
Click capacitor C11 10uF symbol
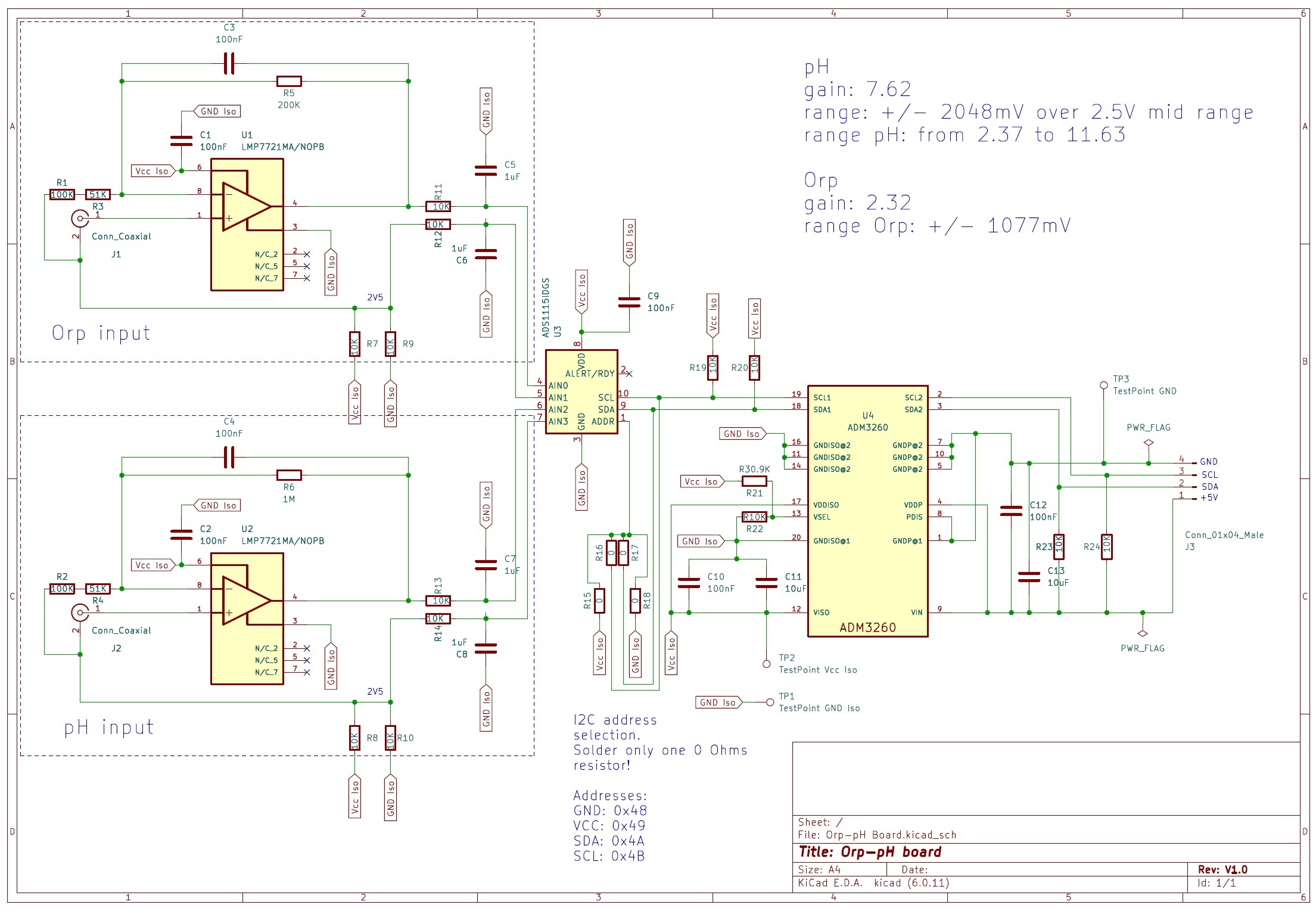[x=766, y=583]
